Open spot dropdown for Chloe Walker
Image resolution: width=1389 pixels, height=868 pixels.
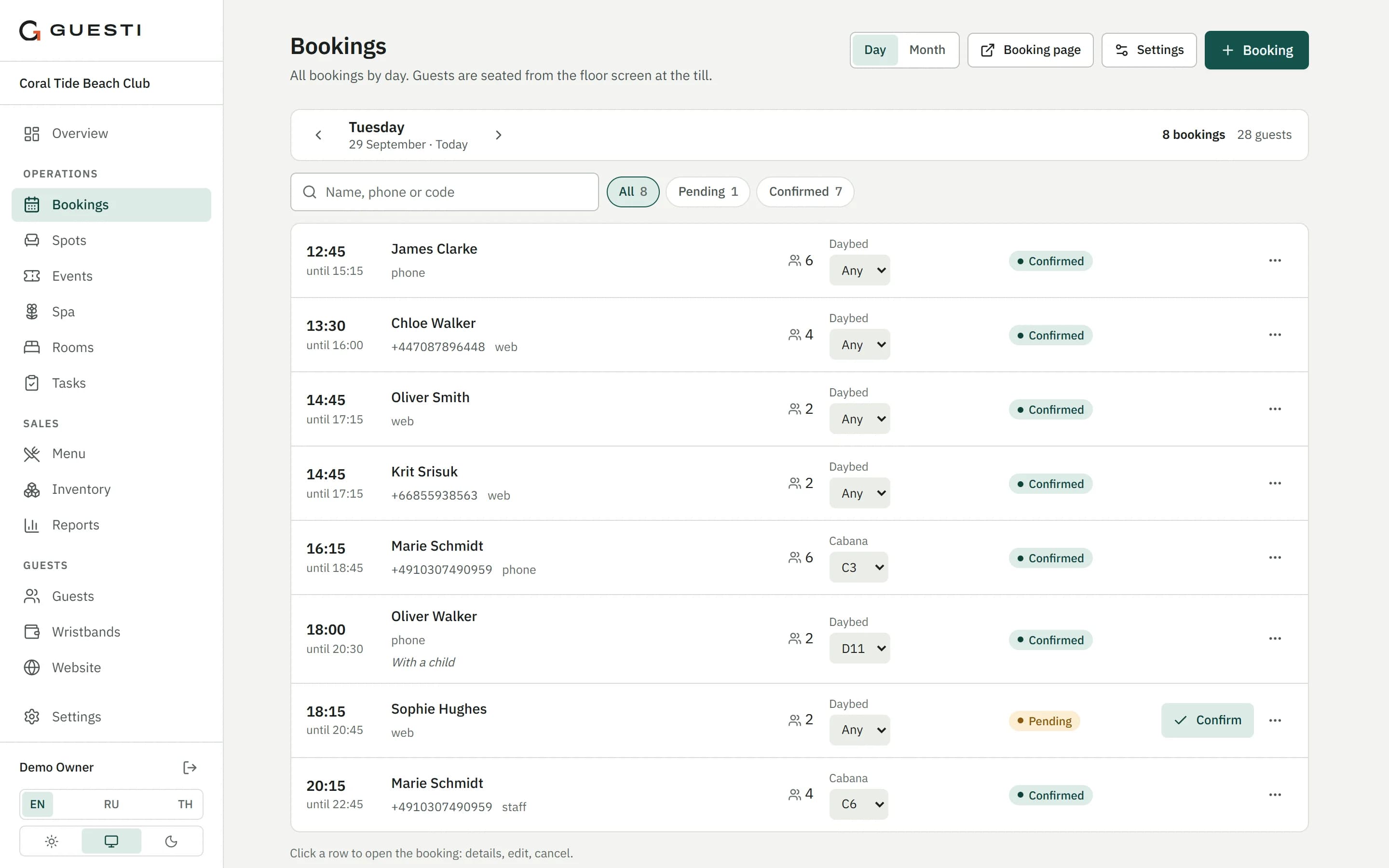click(x=859, y=344)
